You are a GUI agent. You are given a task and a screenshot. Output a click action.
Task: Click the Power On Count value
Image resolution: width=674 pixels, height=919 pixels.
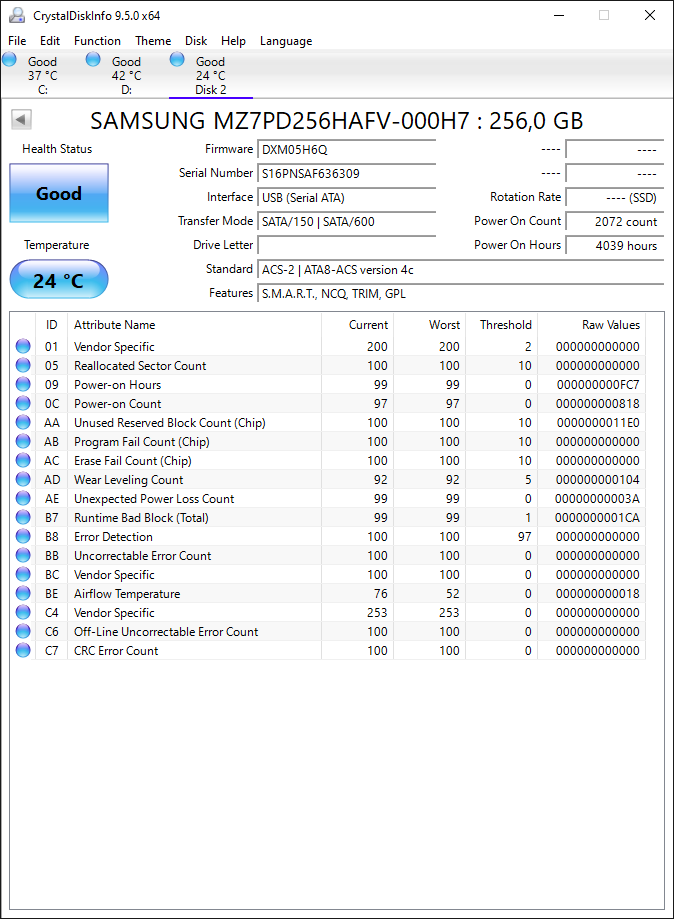coord(615,222)
